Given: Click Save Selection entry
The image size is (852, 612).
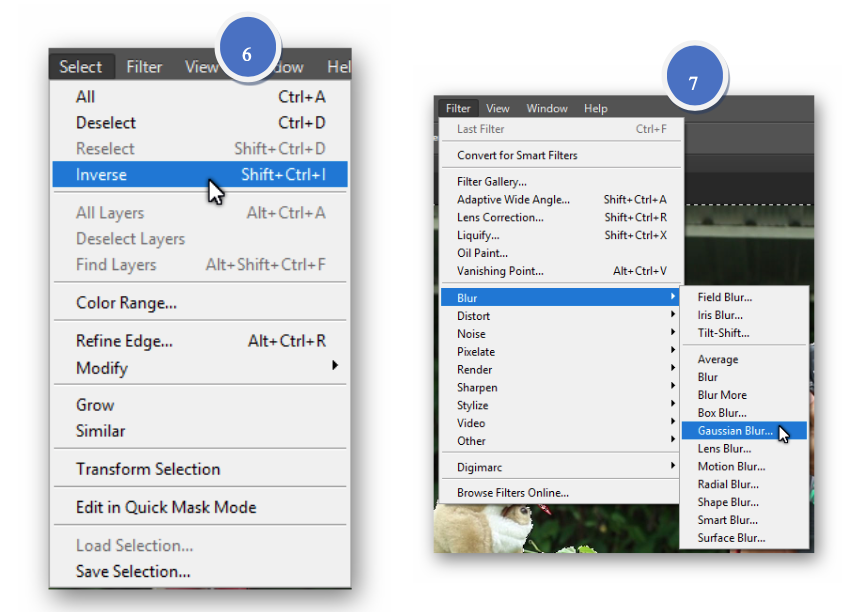Looking at the screenshot, I should (133, 572).
